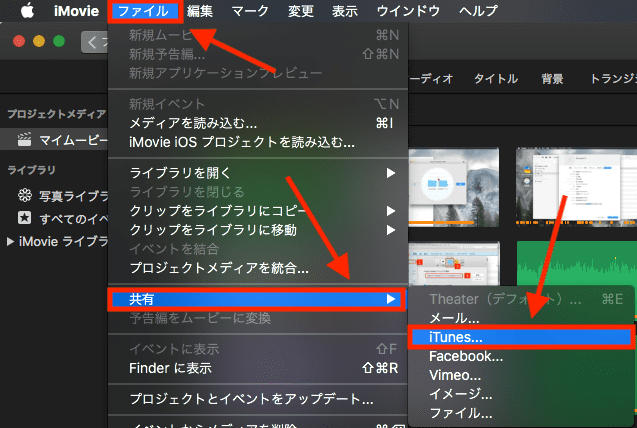Image resolution: width=637 pixels, height=428 pixels.
Task: Select プロジェクトメディアを統合... menu item
Action: tap(258, 268)
